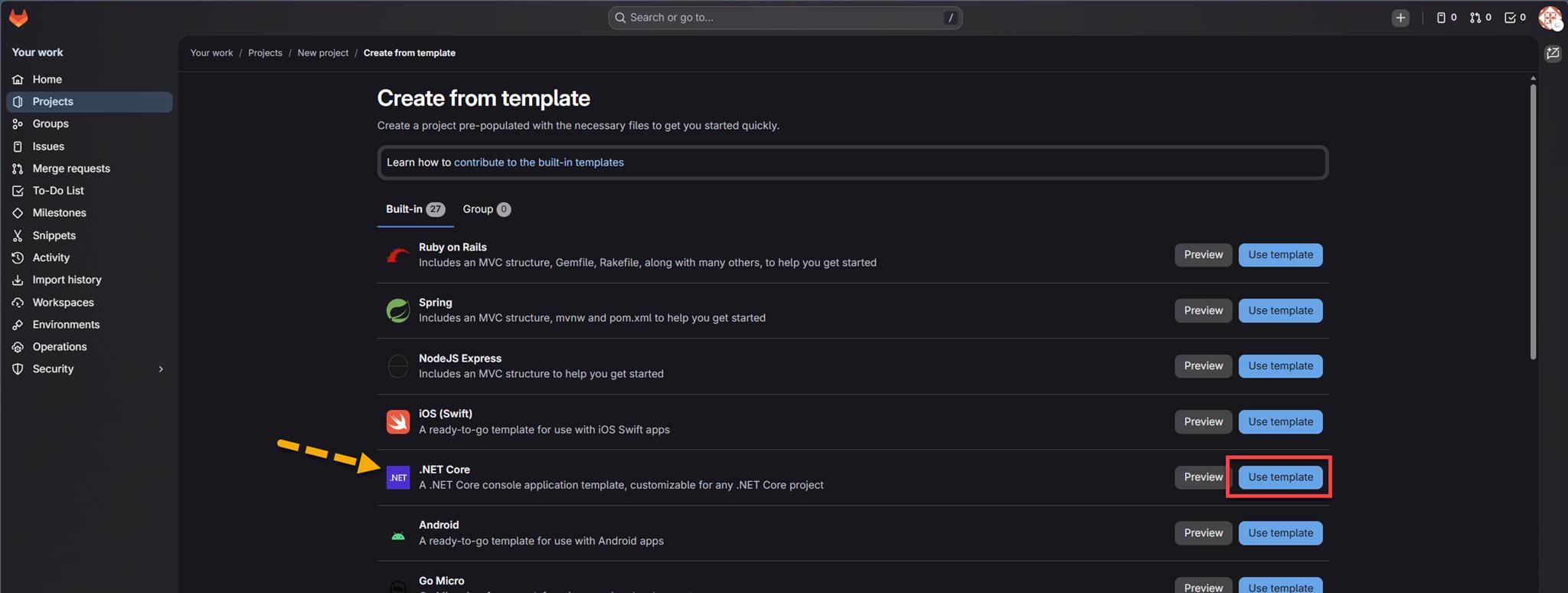Open contribute to built-in templates link
This screenshot has width=1568, height=593.
pos(538,162)
